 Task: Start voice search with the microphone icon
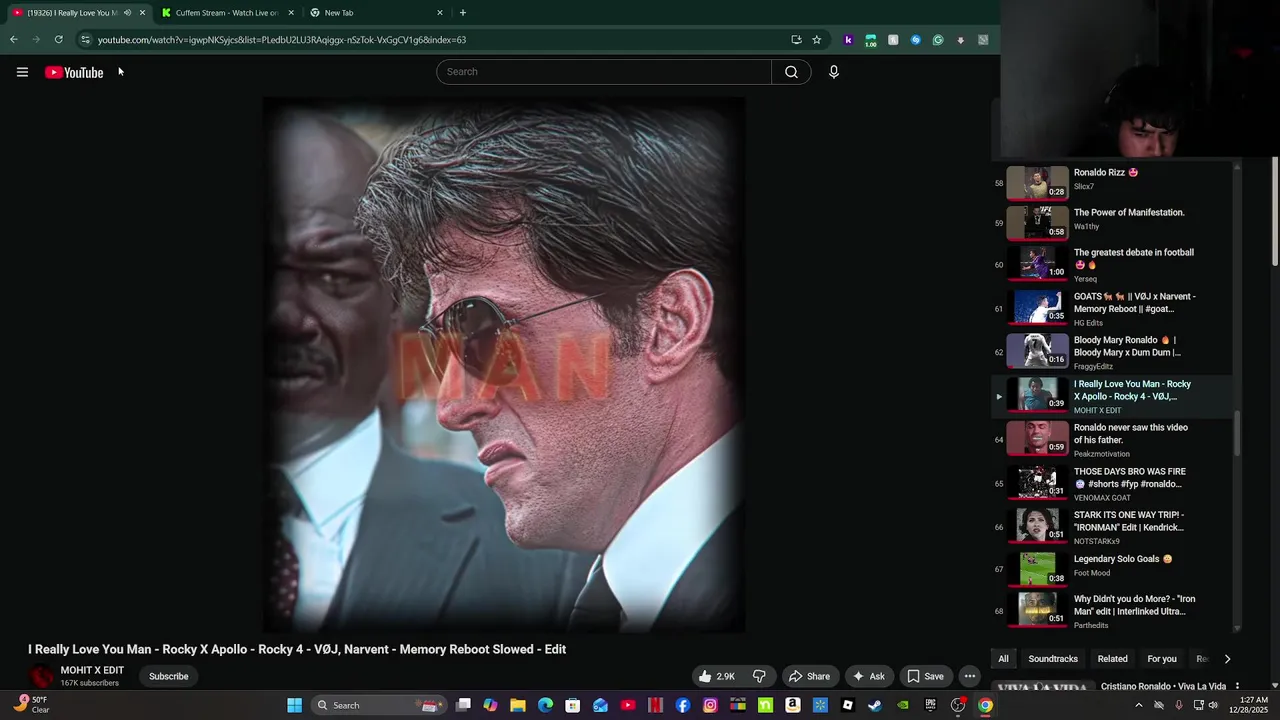(833, 72)
